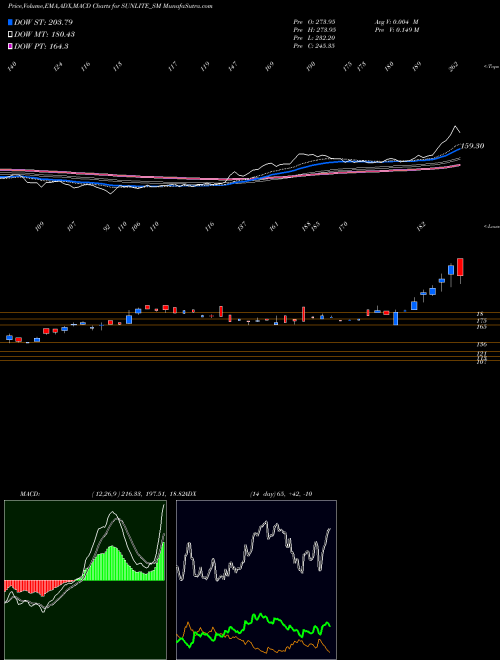Open the green MACD histogram panel
Image resolution: width=500 pixels, height=660 pixels.
coord(85,580)
